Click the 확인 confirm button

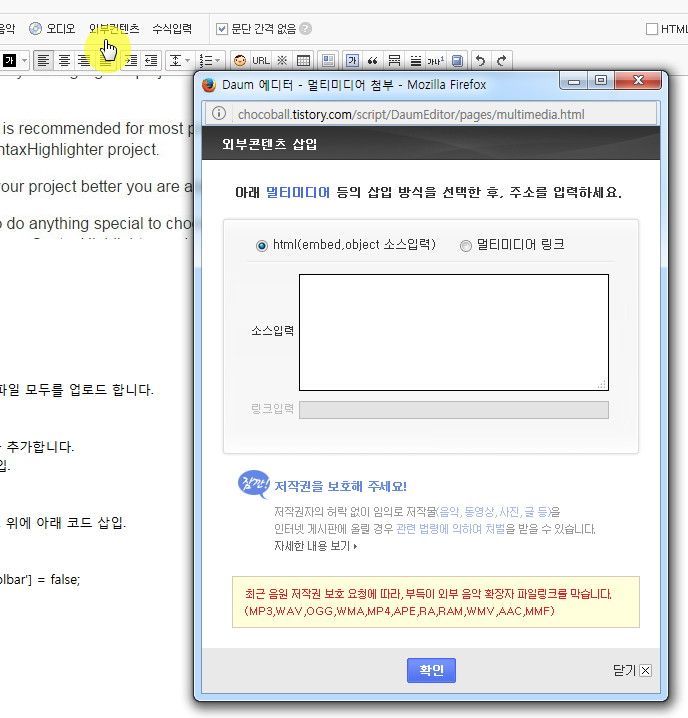pos(431,670)
